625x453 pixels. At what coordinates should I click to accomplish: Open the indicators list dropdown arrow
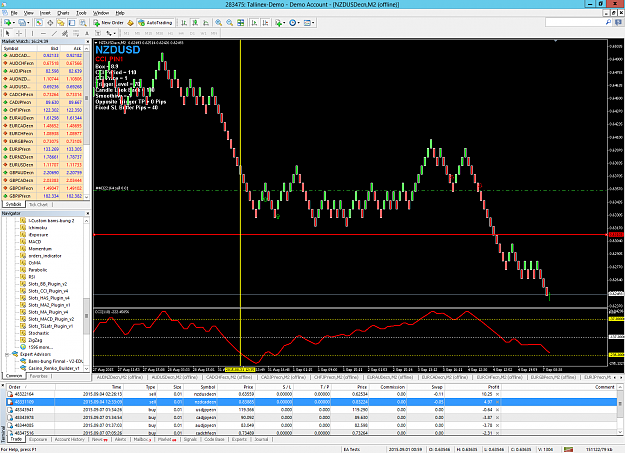tap(284, 23)
